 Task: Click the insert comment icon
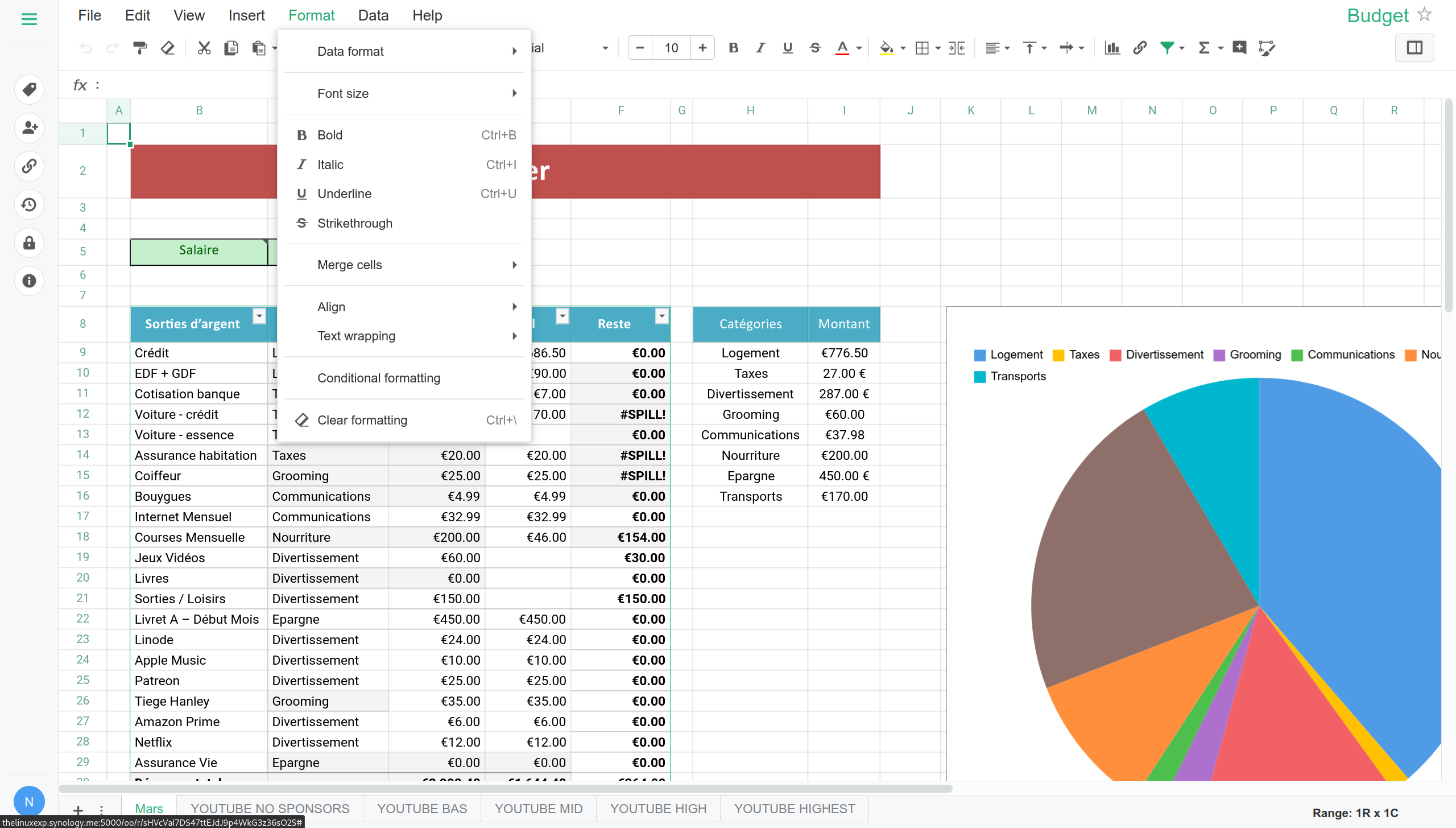click(1239, 48)
